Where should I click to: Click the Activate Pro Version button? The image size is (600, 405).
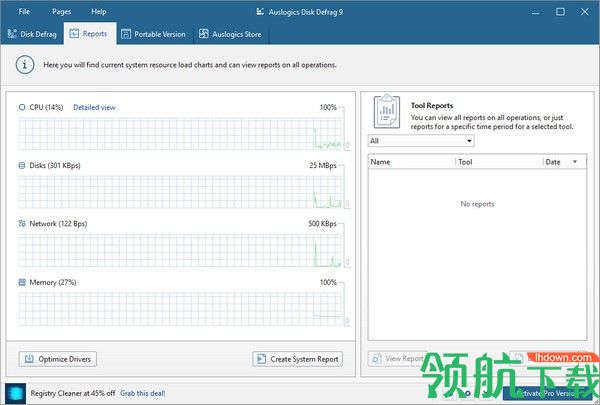click(547, 393)
